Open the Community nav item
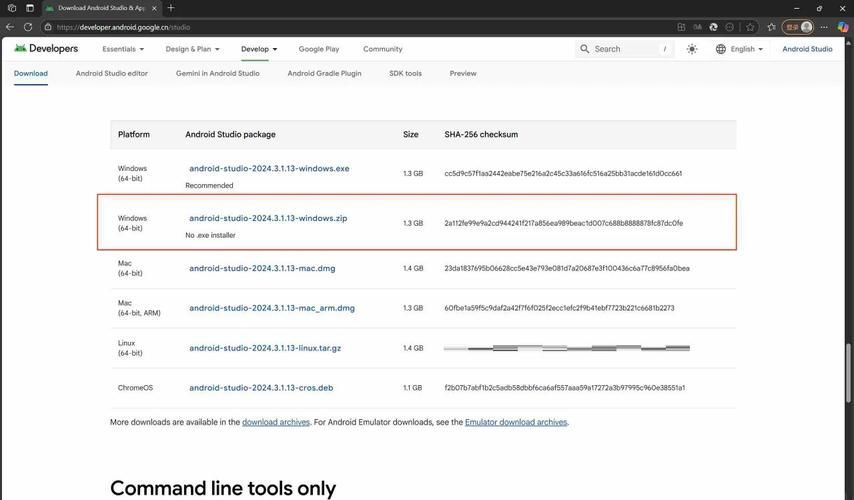Image resolution: width=854 pixels, height=500 pixels. click(382, 49)
